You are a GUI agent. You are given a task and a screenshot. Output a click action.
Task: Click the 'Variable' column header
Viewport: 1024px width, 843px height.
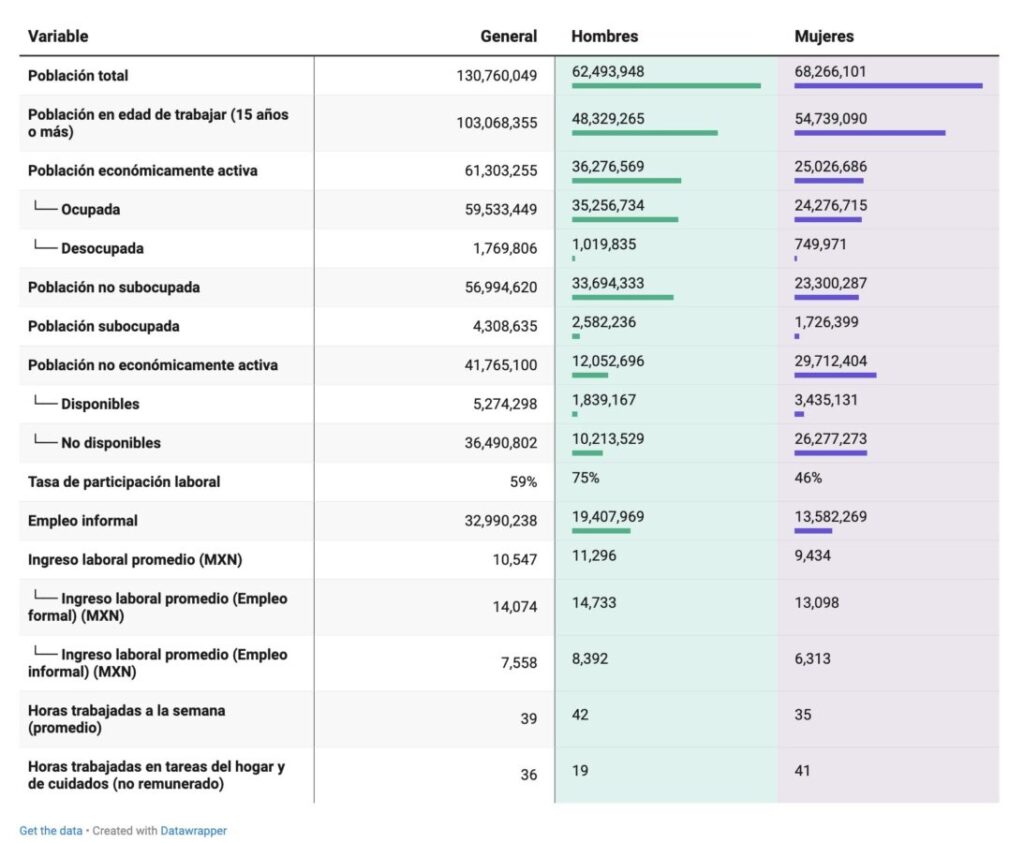point(58,36)
